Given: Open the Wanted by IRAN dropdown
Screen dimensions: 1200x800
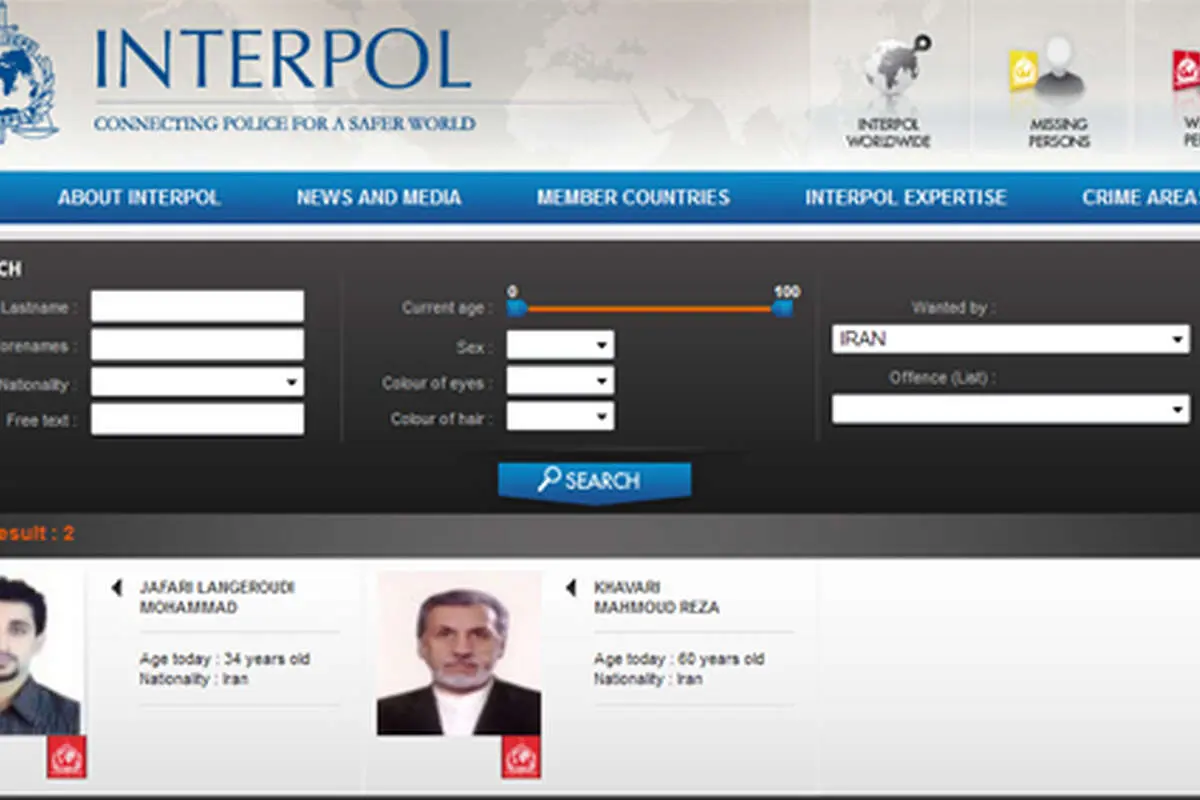Looking at the screenshot, I should [1011, 339].
